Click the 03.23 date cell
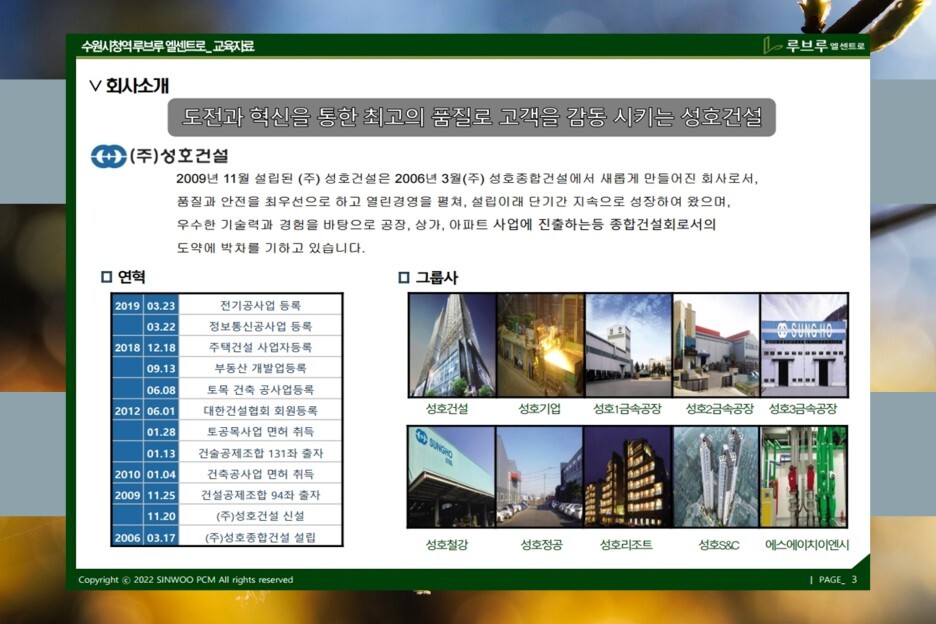The image size is (936, 624). tap(161, 305)
